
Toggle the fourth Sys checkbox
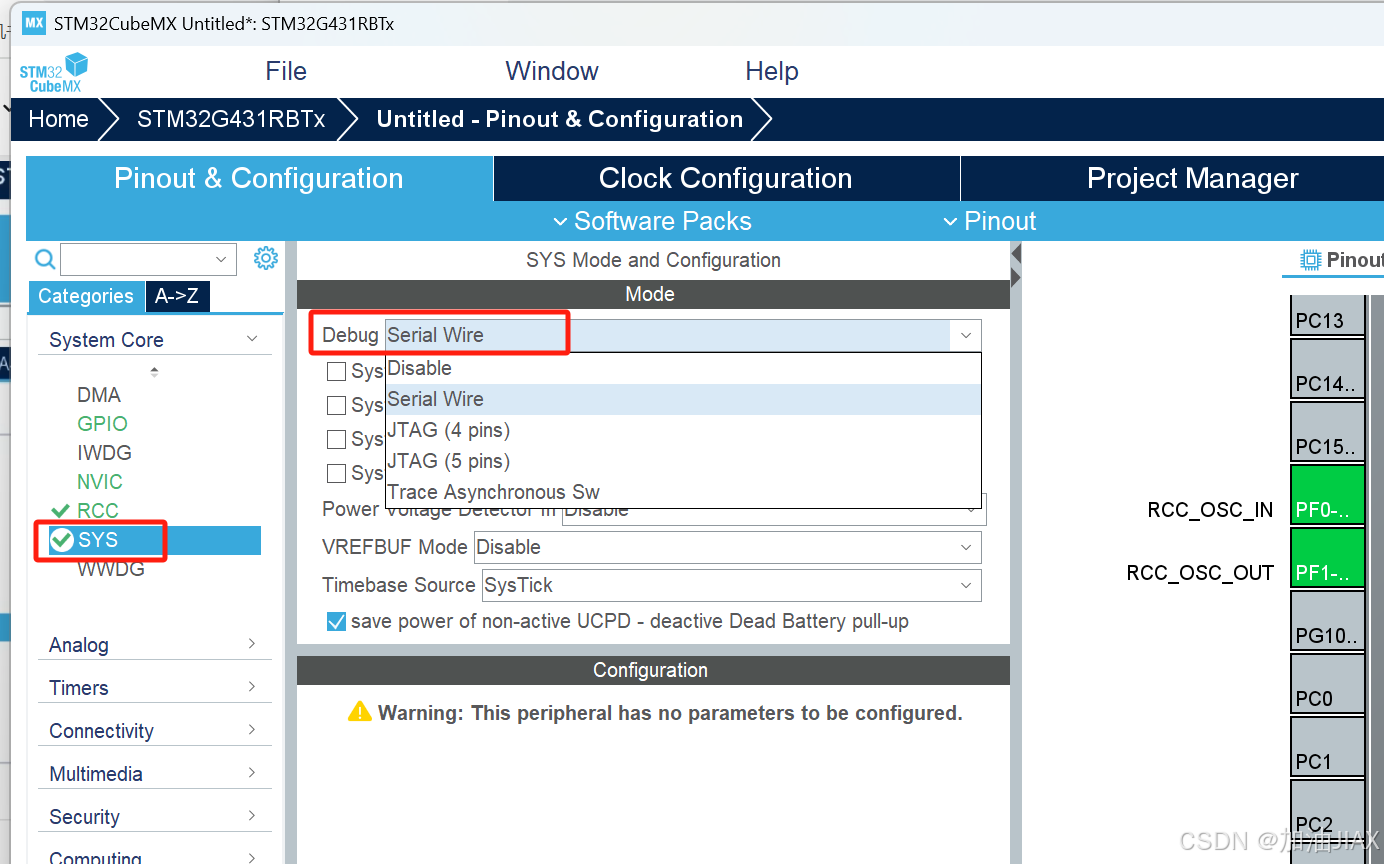(337, 474)
